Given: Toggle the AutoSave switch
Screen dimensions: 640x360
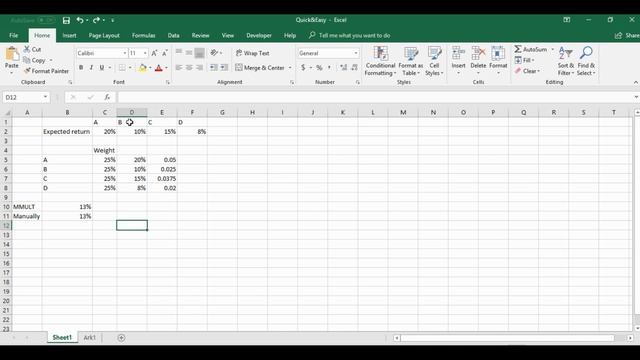Looking at the screenshot, I should [x=45, y=20].
